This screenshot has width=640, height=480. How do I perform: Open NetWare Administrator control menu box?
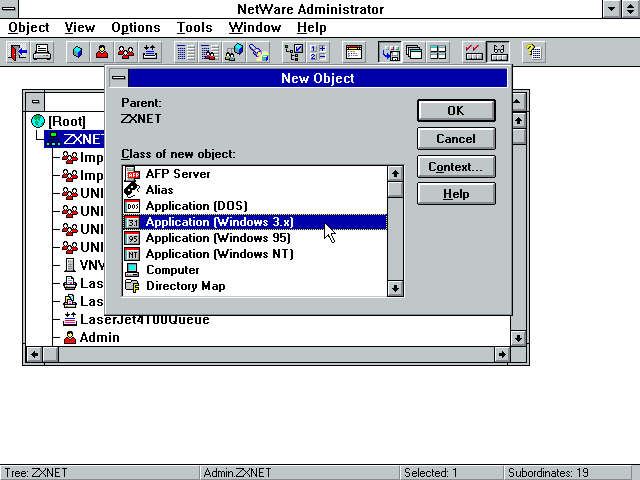pos(9,9)
